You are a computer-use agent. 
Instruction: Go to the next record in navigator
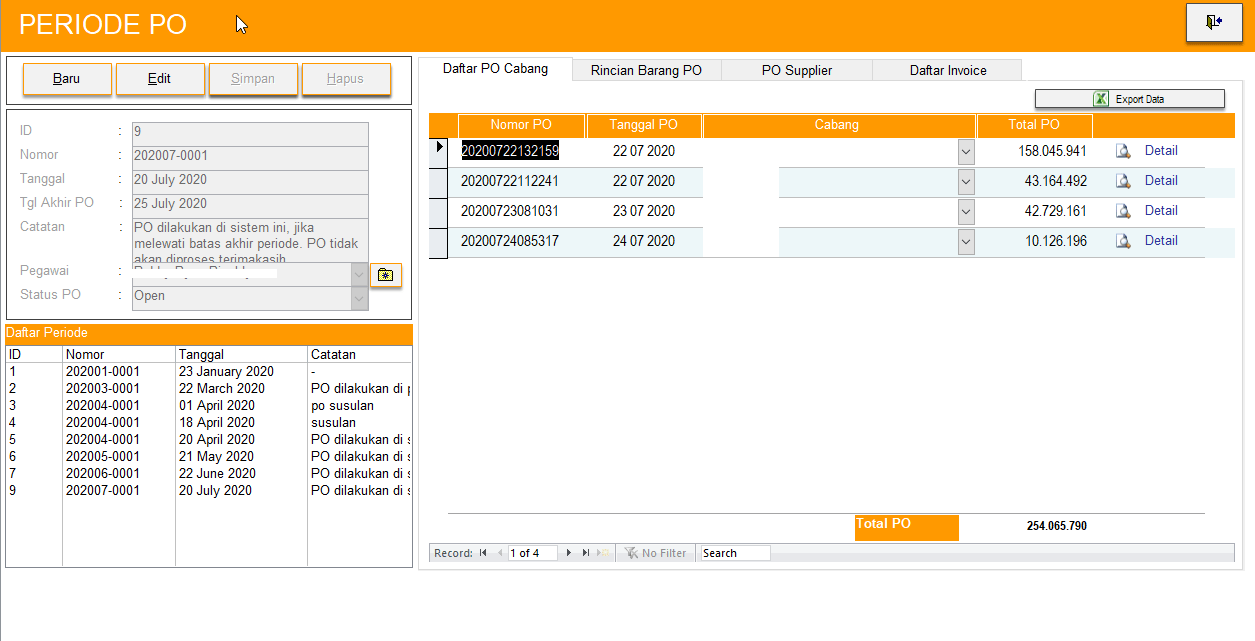click(x=569, y=553)
